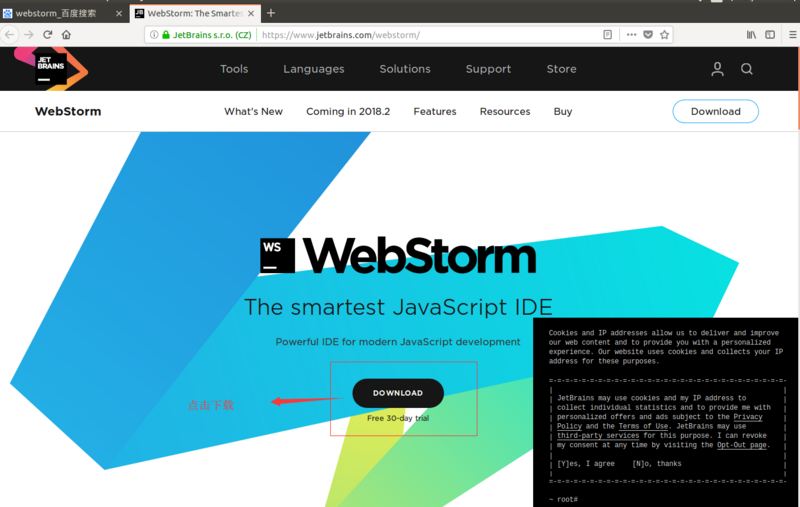Open the Languages menu
The width and height of the screenshot is (800, 507).
pyautogui.click(x=314, y=69)
